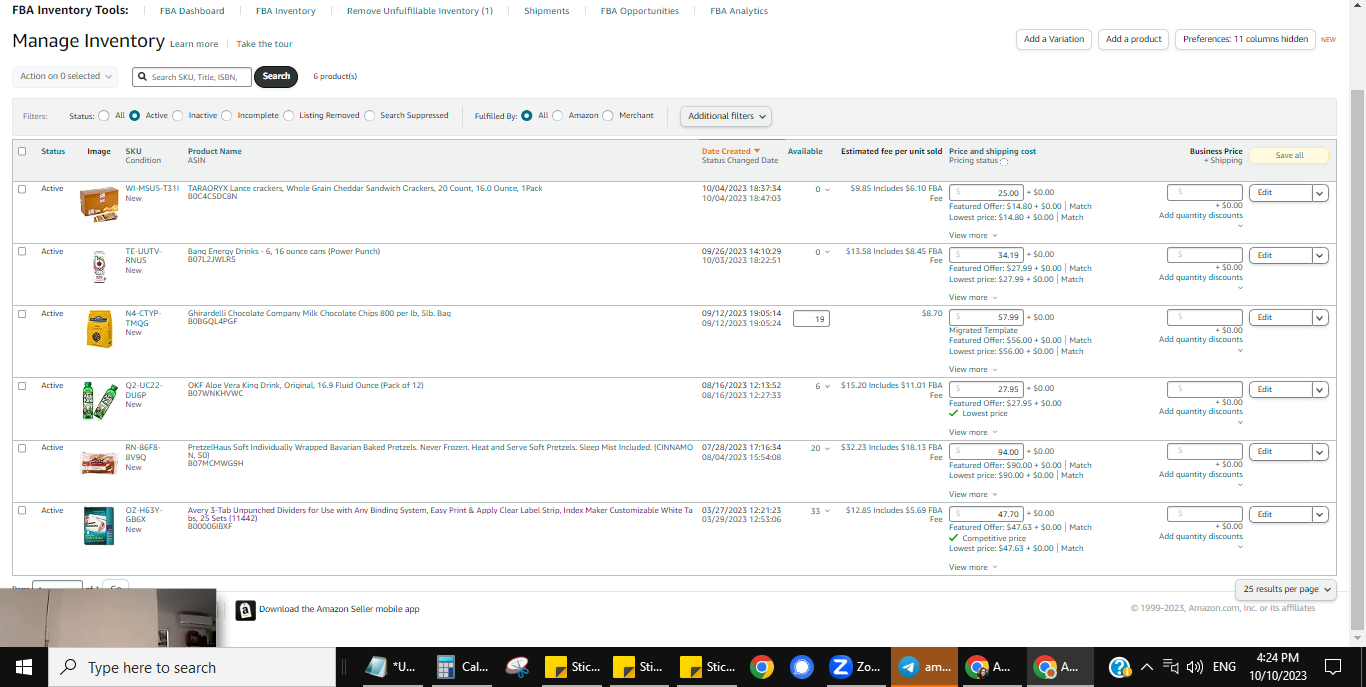The image size is (1366, 687).
Task: Open the first Sticky Notes taskbar icon
Action: [573, 667]
